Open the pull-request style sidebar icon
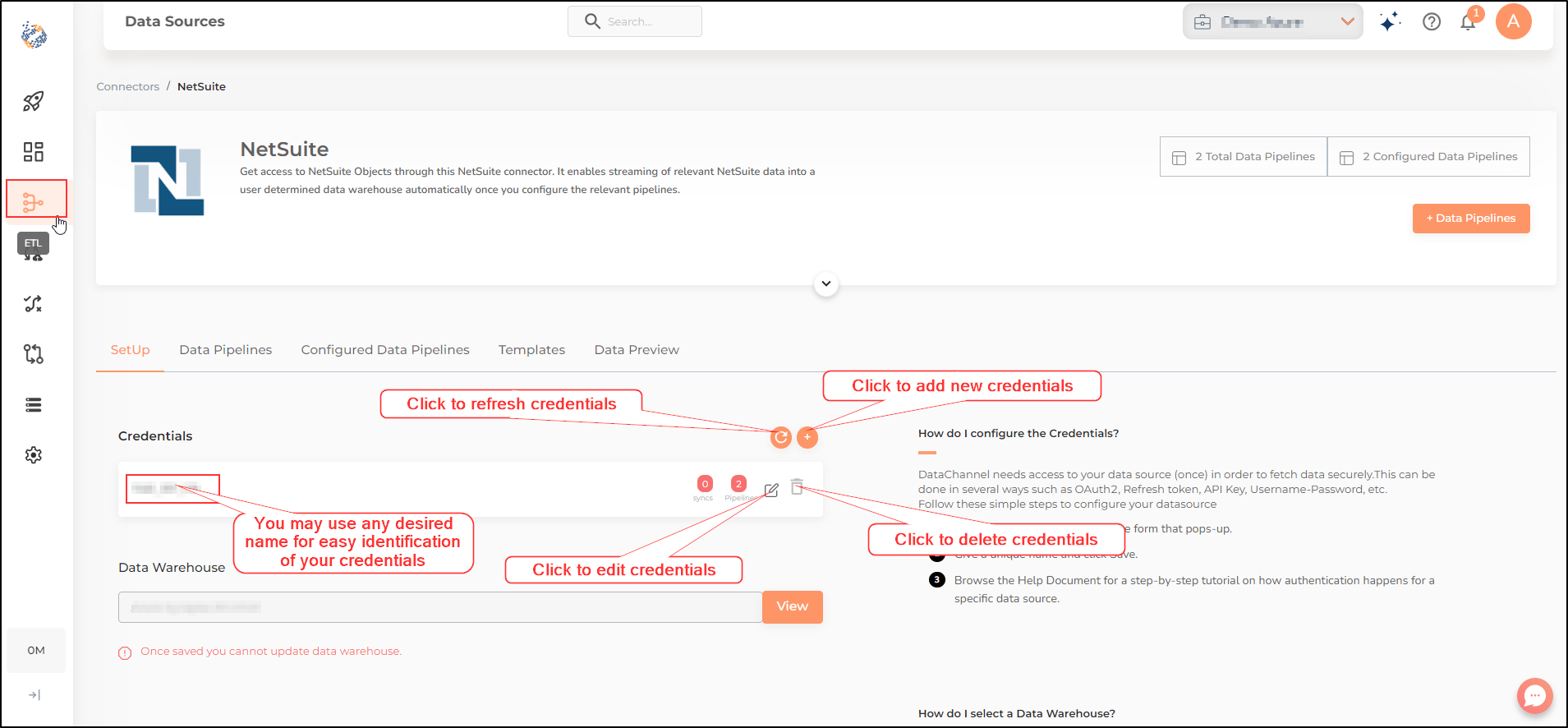Image resolution: width=1568 pixels, height=728 pixels. coord(33,354)
